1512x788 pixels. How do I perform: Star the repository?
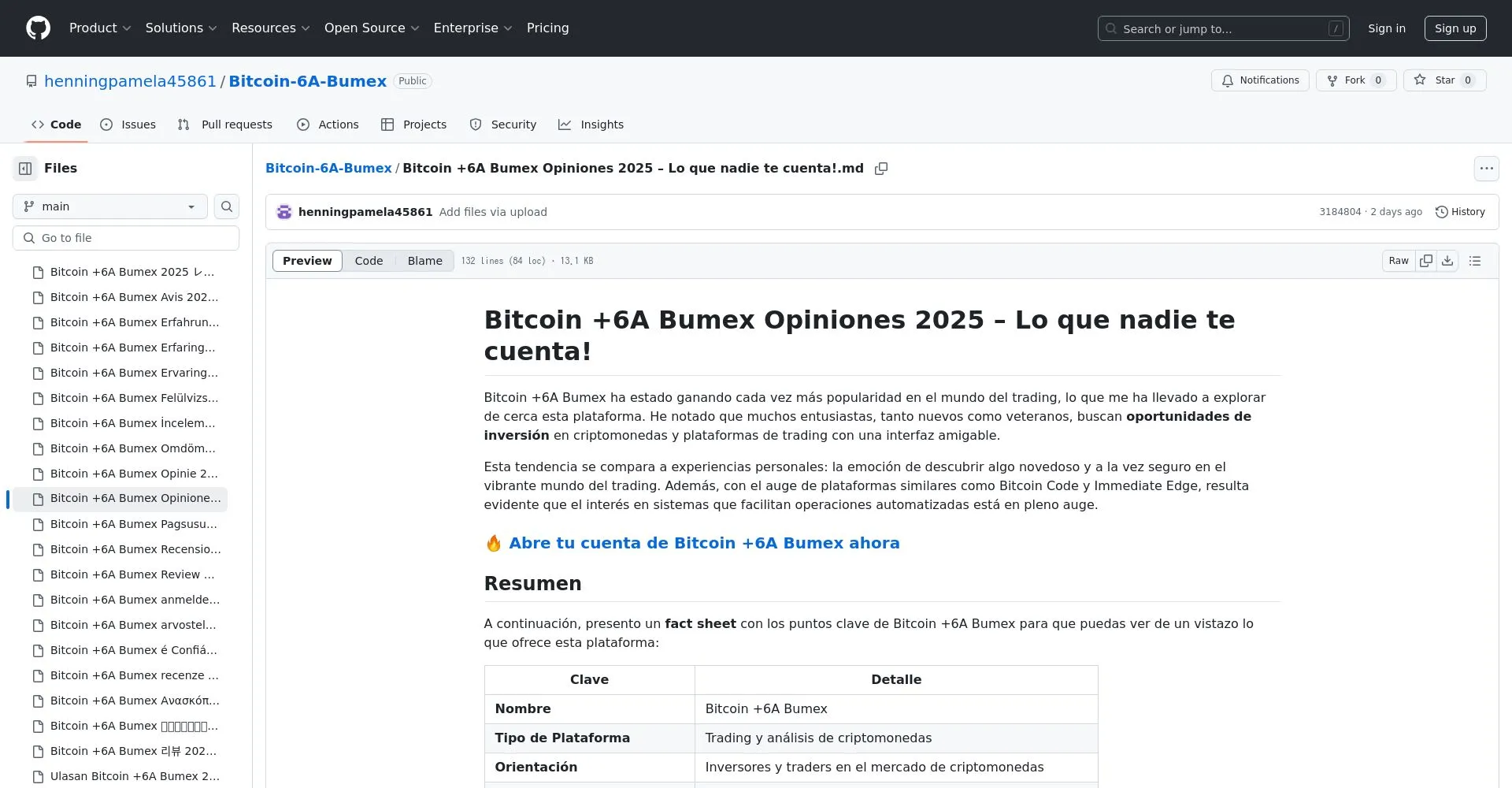[1444, 80]
